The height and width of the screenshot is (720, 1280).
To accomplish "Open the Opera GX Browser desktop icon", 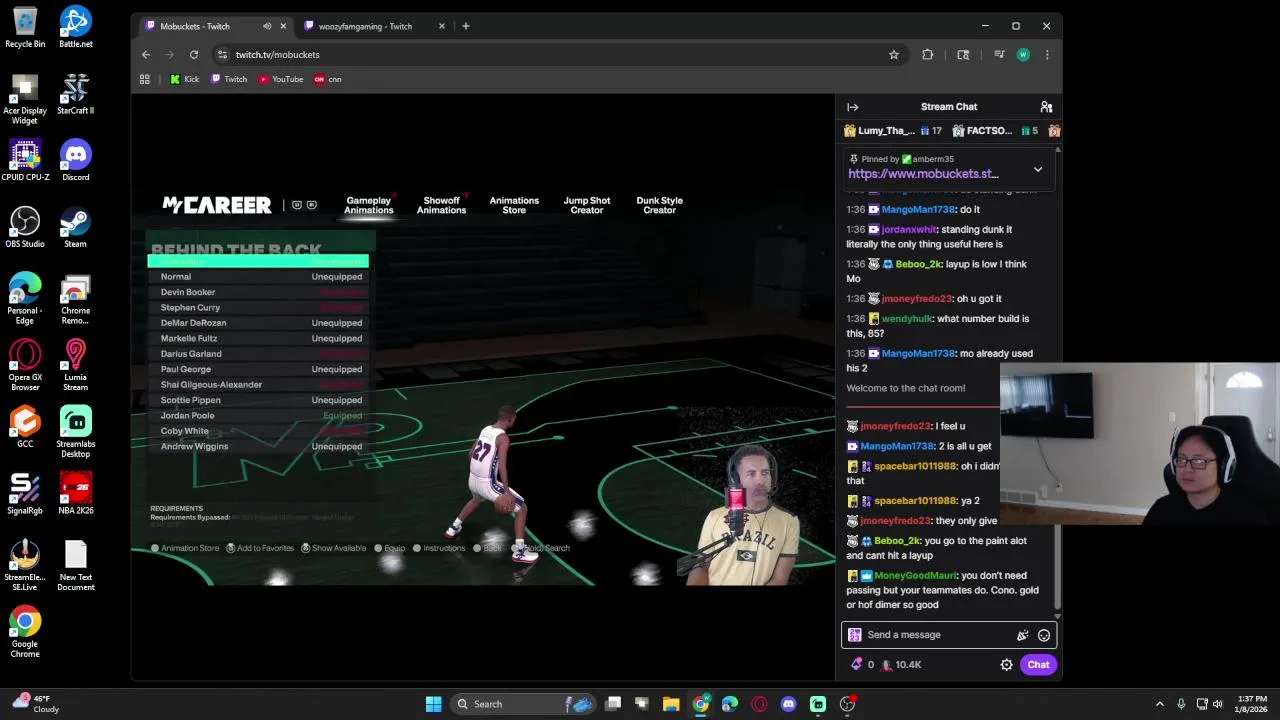I will click(x=25, y=365).
